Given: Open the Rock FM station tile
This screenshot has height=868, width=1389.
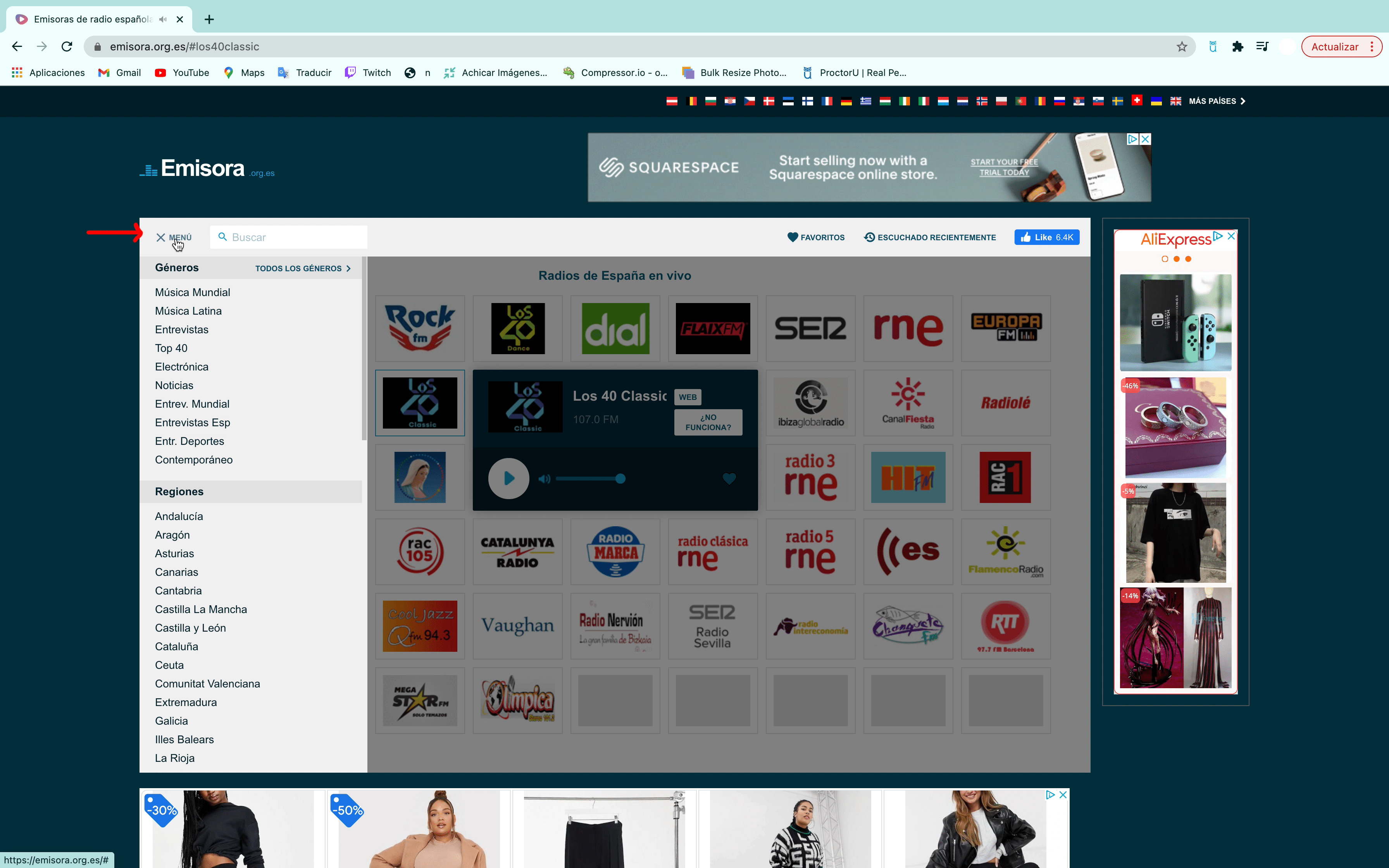Looking at the screenshot, I should [420, 328].
